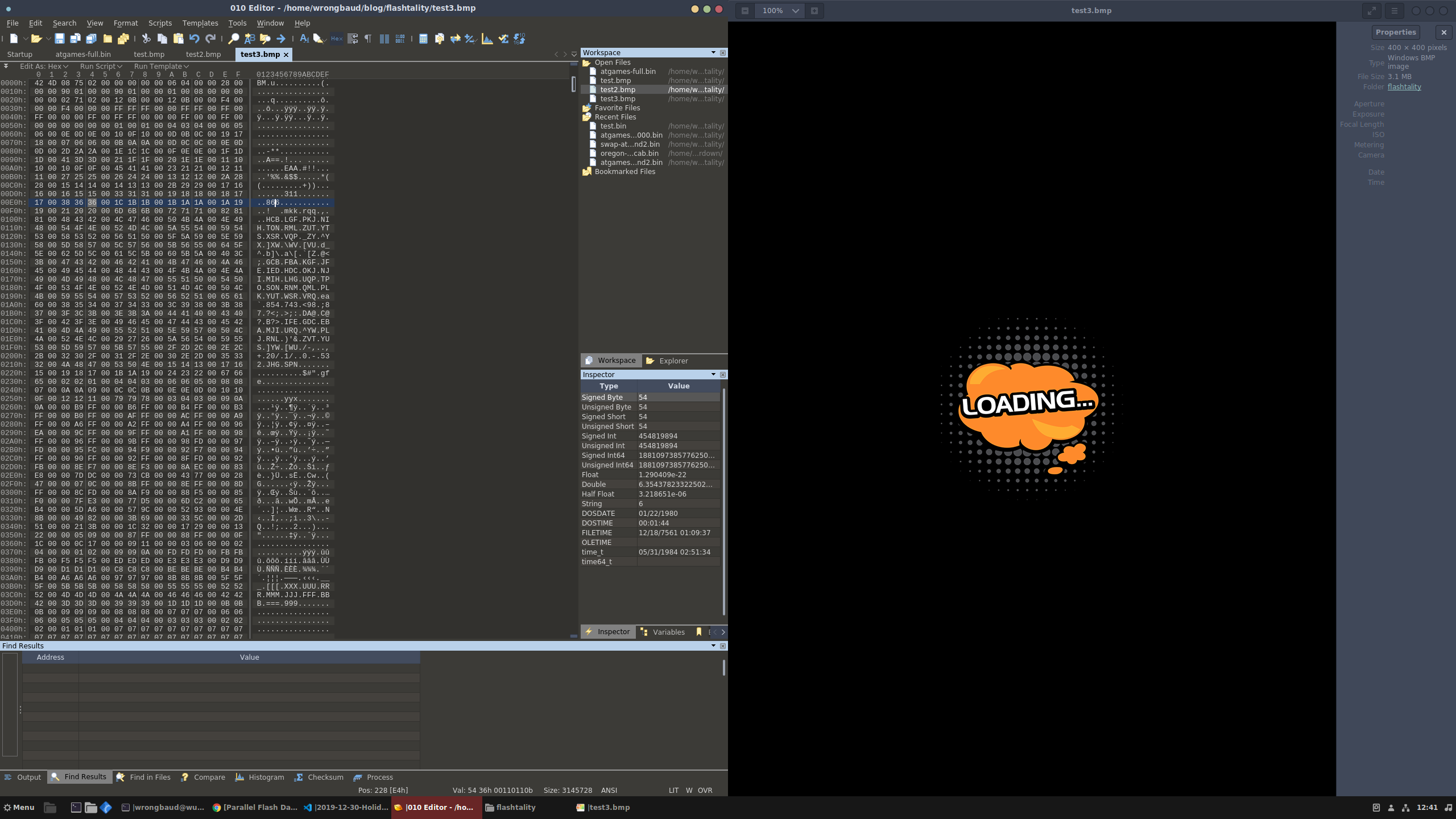
Task: Click the Paste clipboard icon
Action: [178, 39]
